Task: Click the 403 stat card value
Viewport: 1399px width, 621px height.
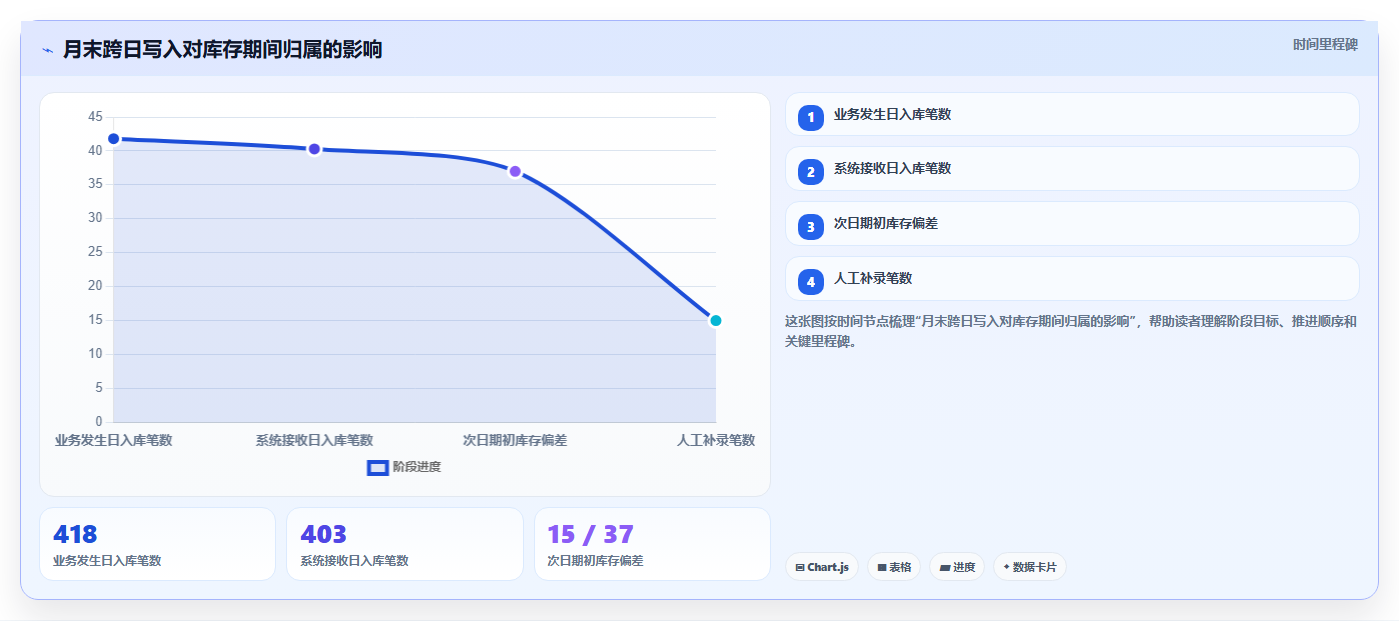Action: [323, 535]
